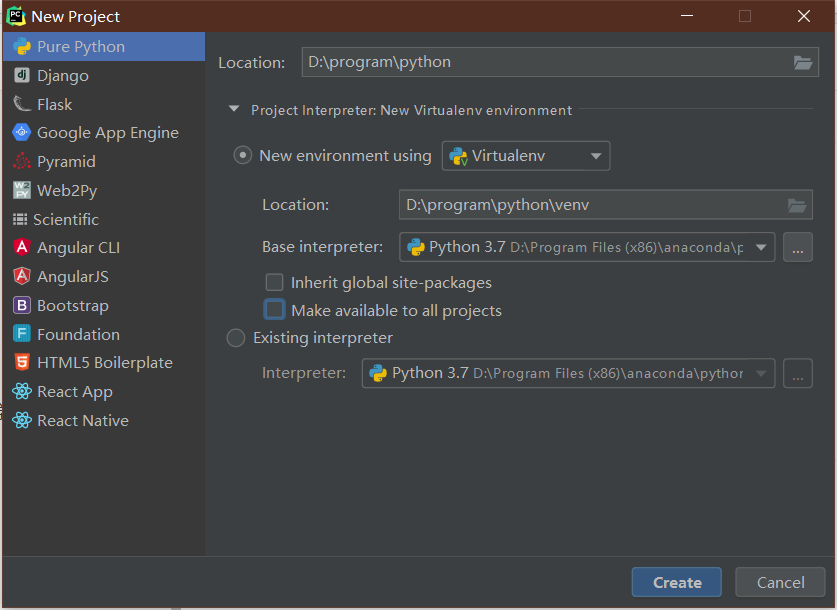The width and height of the screenshot is (837, 610).
Task: Click Pyramid label in list
Action: pyautogui.click(x=66, y=162)
